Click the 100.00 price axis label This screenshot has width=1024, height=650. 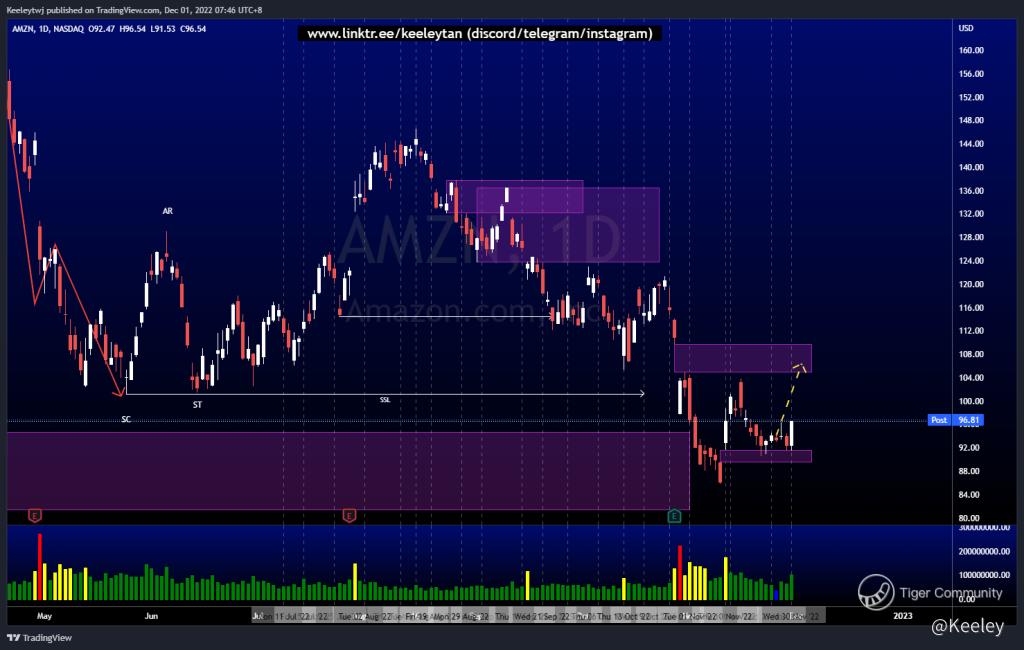point(971,401)
